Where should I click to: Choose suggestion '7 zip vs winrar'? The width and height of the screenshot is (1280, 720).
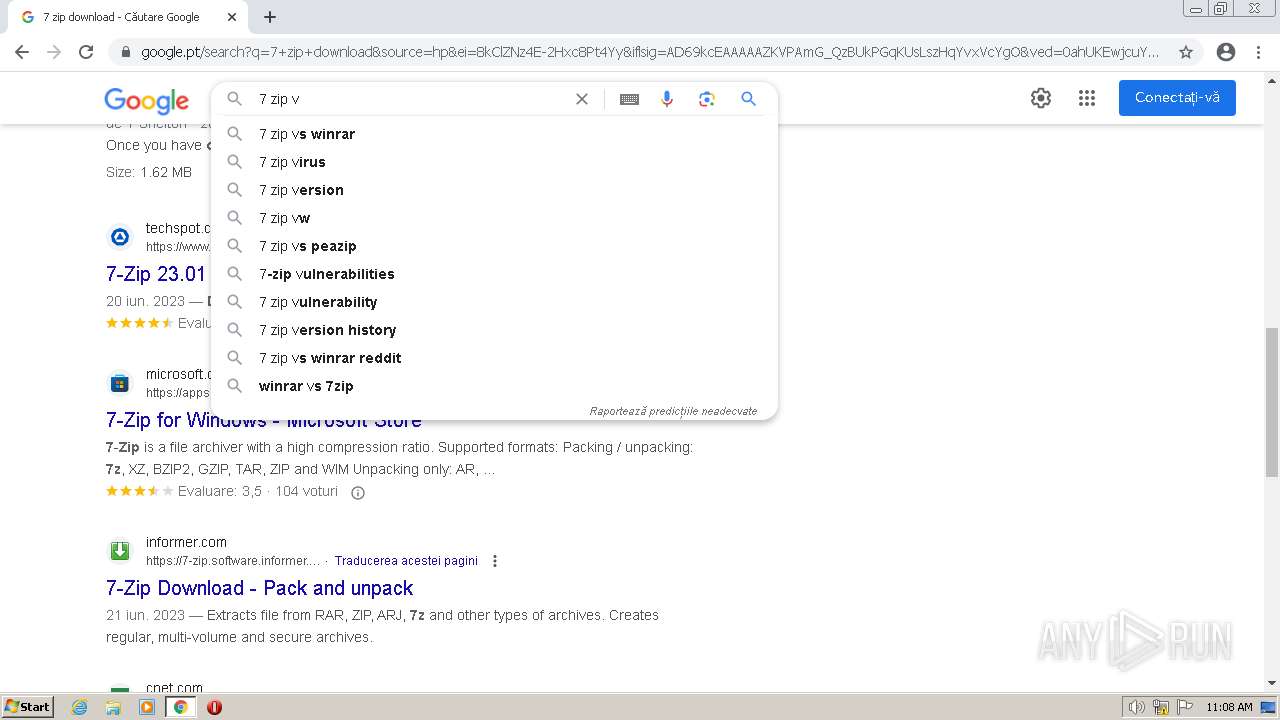point(494,134)
